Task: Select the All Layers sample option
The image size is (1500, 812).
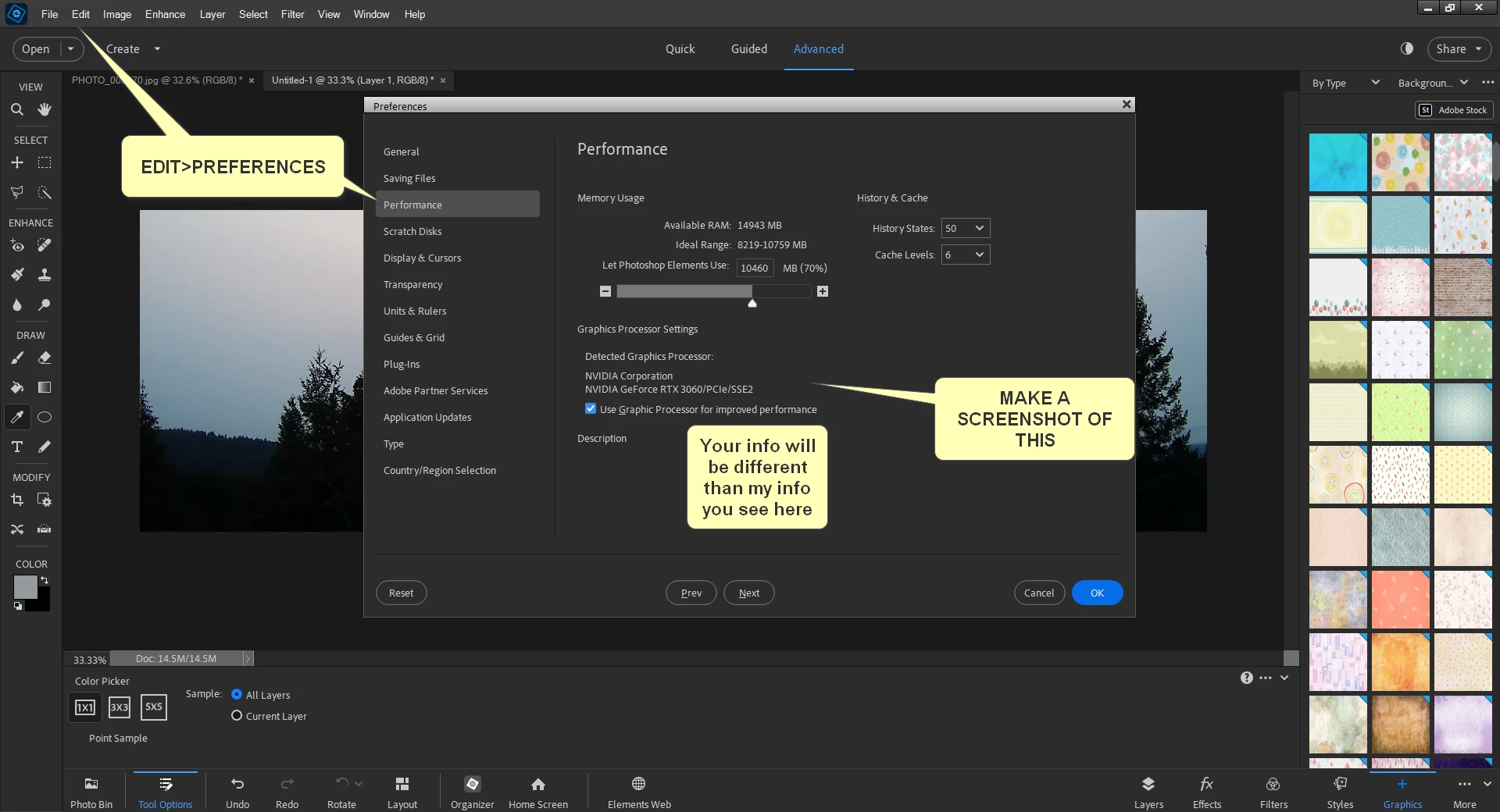Action: (x=237, y=694)
